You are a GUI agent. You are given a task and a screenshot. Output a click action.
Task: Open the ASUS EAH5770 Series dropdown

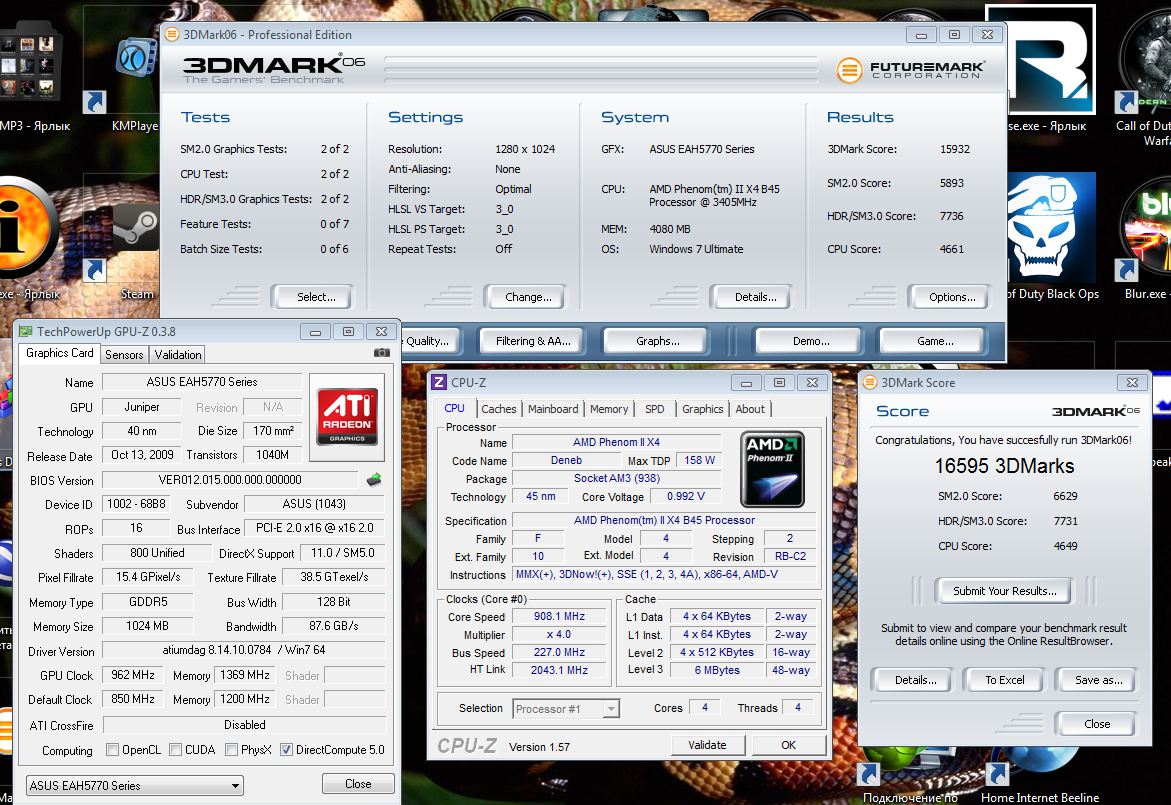point(134,785)
